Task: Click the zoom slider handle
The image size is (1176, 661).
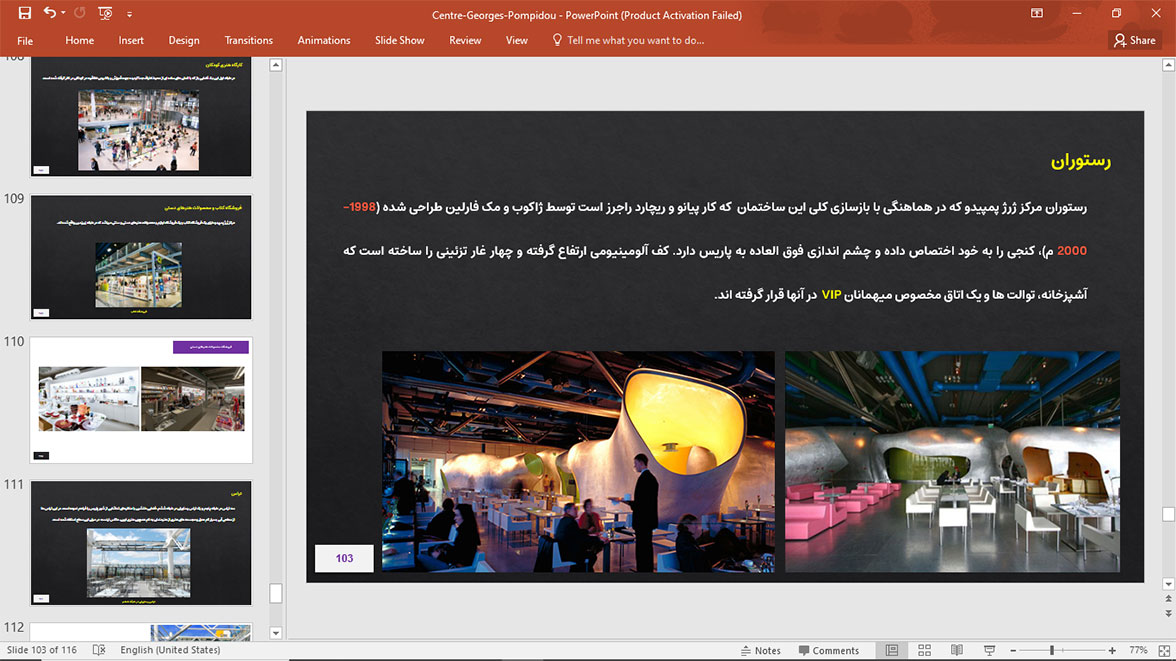Action: click(1052, 650)
